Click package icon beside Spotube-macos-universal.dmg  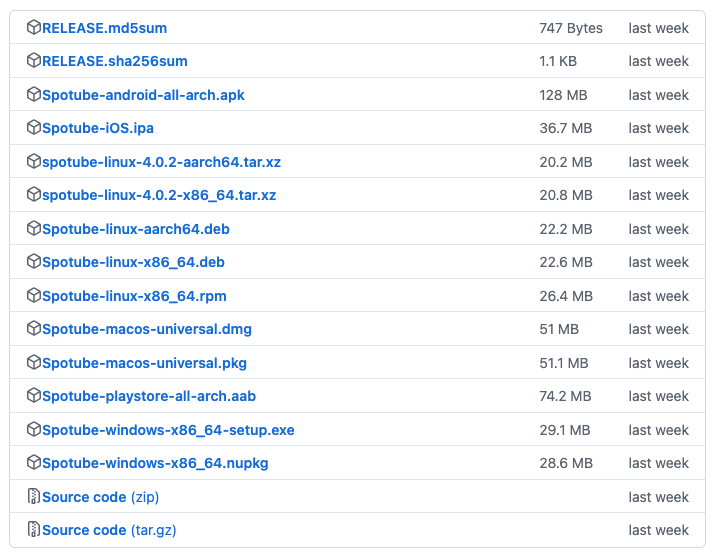34,328
